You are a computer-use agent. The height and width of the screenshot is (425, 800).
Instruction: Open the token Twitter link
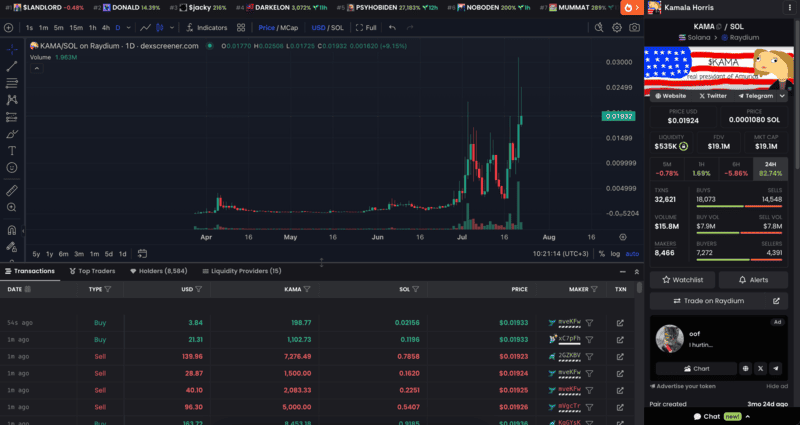click(x=713, y=96)
